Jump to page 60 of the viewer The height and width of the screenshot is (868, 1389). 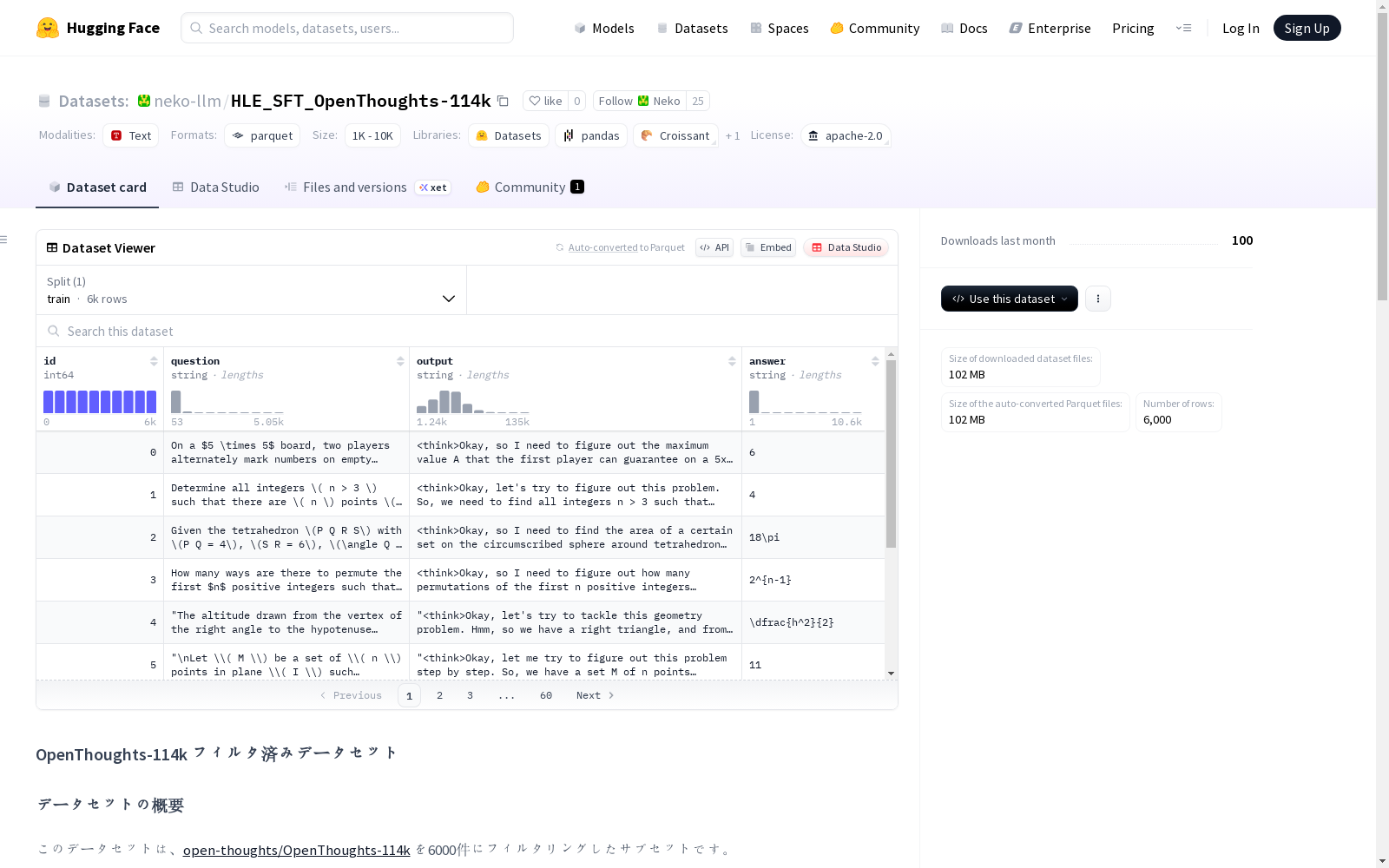pyautogui.click(x=546, y=695)
